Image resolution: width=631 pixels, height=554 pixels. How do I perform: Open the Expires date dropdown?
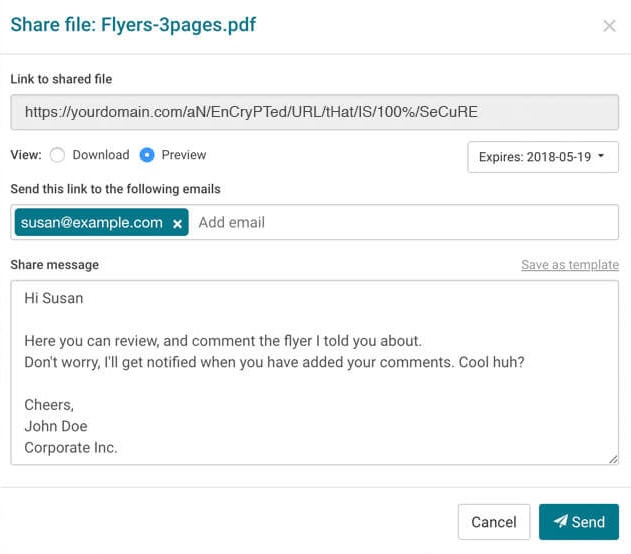542,157
